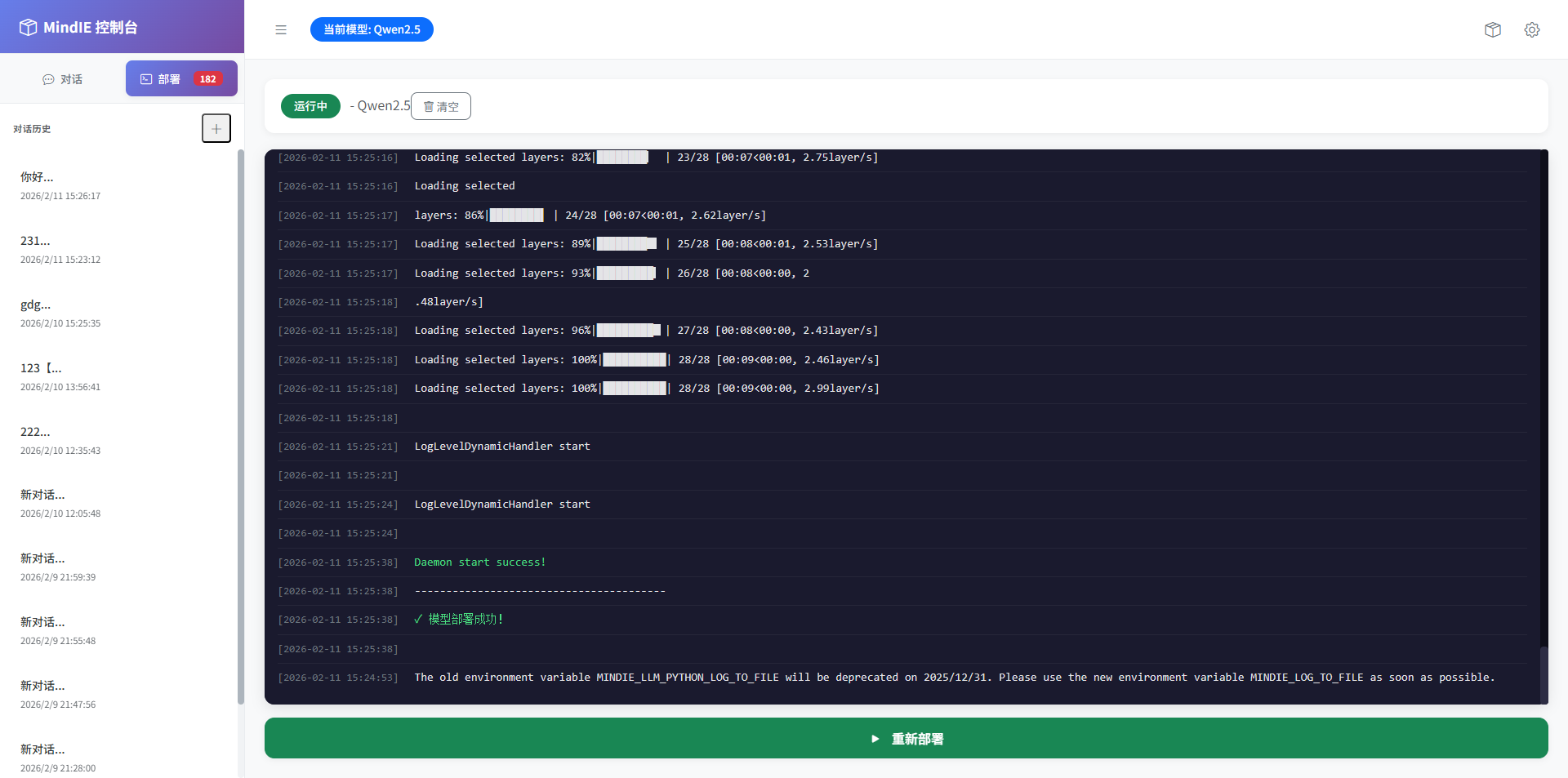The height and width of the screenshot is (778, 1568).
Task: Click the '27/28' loading layers log line
Action: point(902,331)
